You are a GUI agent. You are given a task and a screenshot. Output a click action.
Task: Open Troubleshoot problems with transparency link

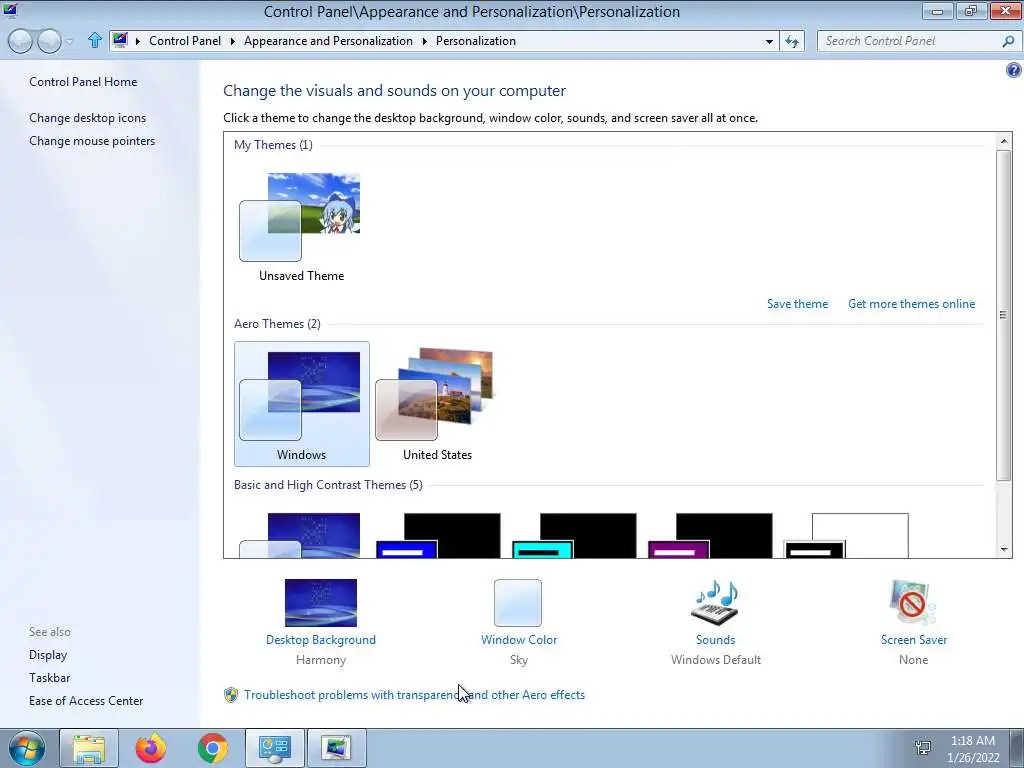tap(414, 695)
